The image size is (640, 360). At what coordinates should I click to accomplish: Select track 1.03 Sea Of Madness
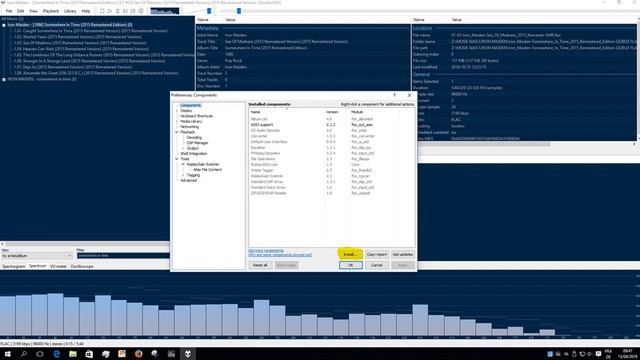(x=80, y=43)
